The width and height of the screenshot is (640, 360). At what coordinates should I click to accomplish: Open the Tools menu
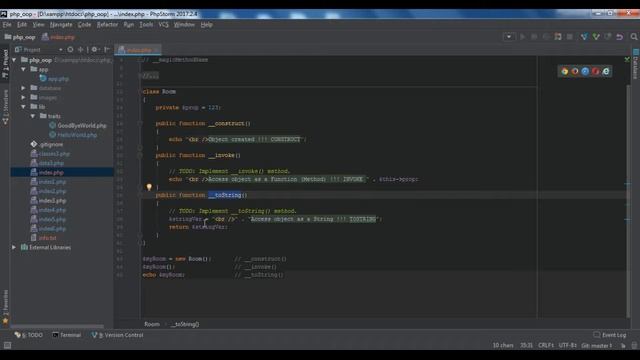[x=146, y=24]
